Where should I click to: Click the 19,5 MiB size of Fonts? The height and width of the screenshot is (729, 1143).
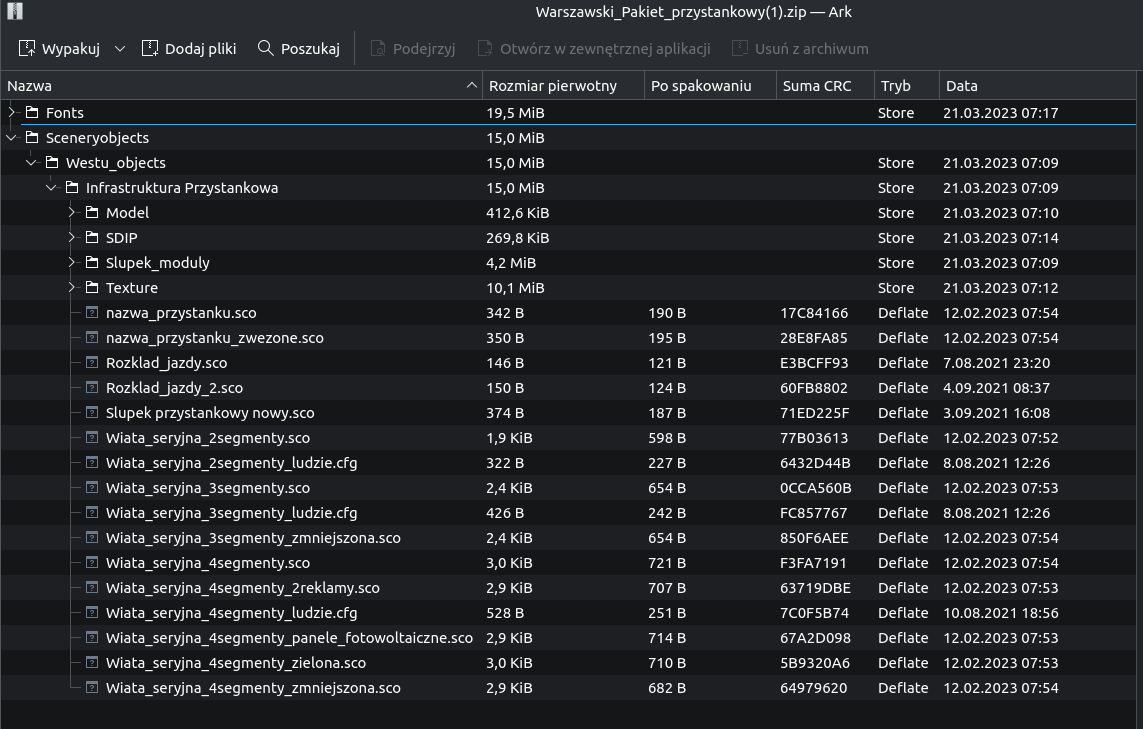coord(515,113)
